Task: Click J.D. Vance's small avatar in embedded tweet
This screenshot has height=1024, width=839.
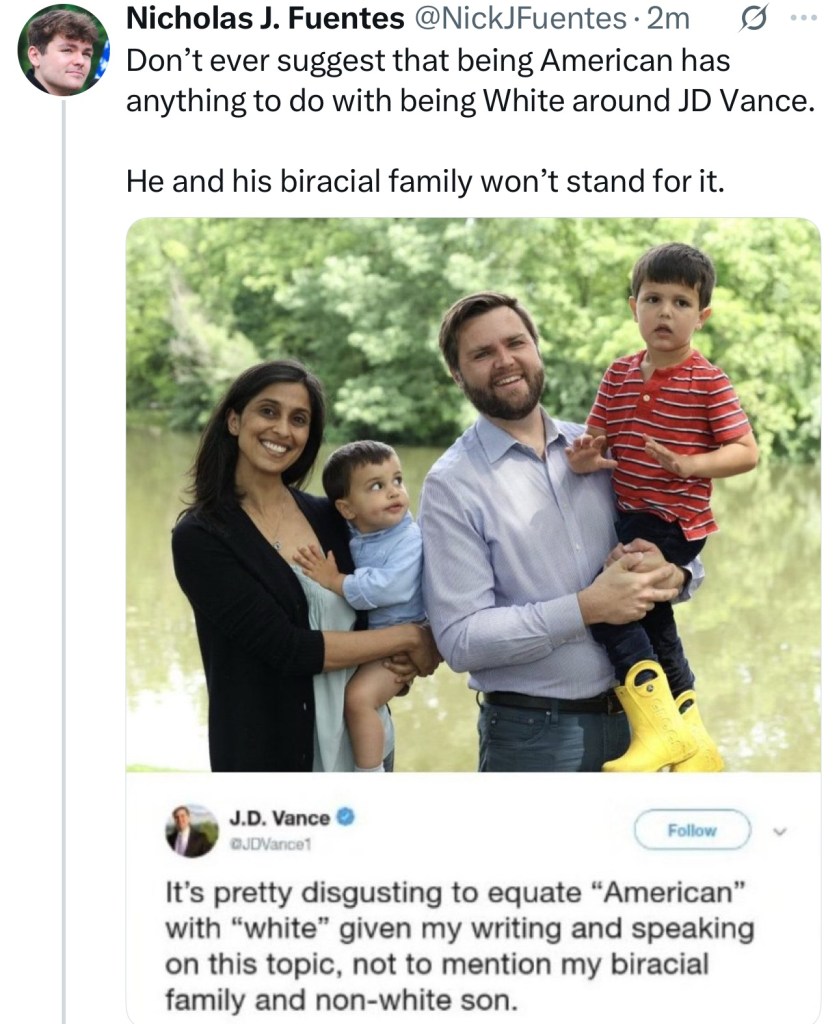Action: (190, 831)
